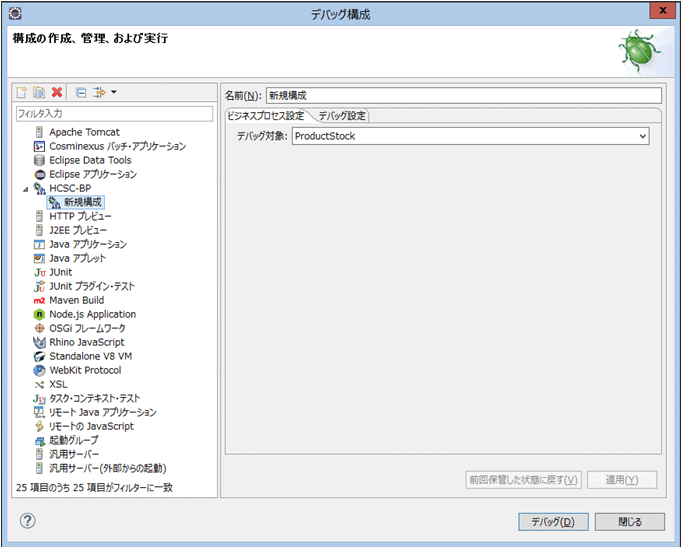This screenshot has width=682, height=548.
Task: Click the タスク・コンテキスト・テスト icon
Action: pyautogui.click(x=40, y=398)
